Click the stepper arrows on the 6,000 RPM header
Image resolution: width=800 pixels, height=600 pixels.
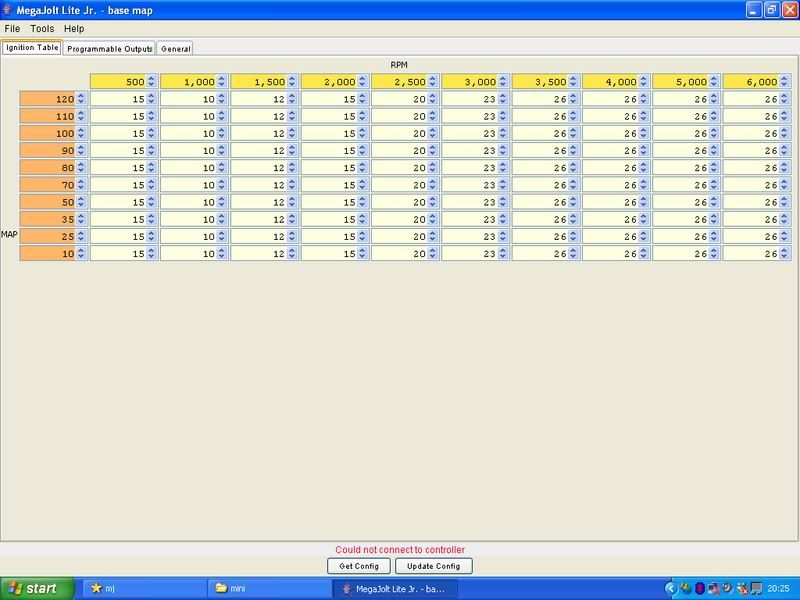(x=785, y=82)
